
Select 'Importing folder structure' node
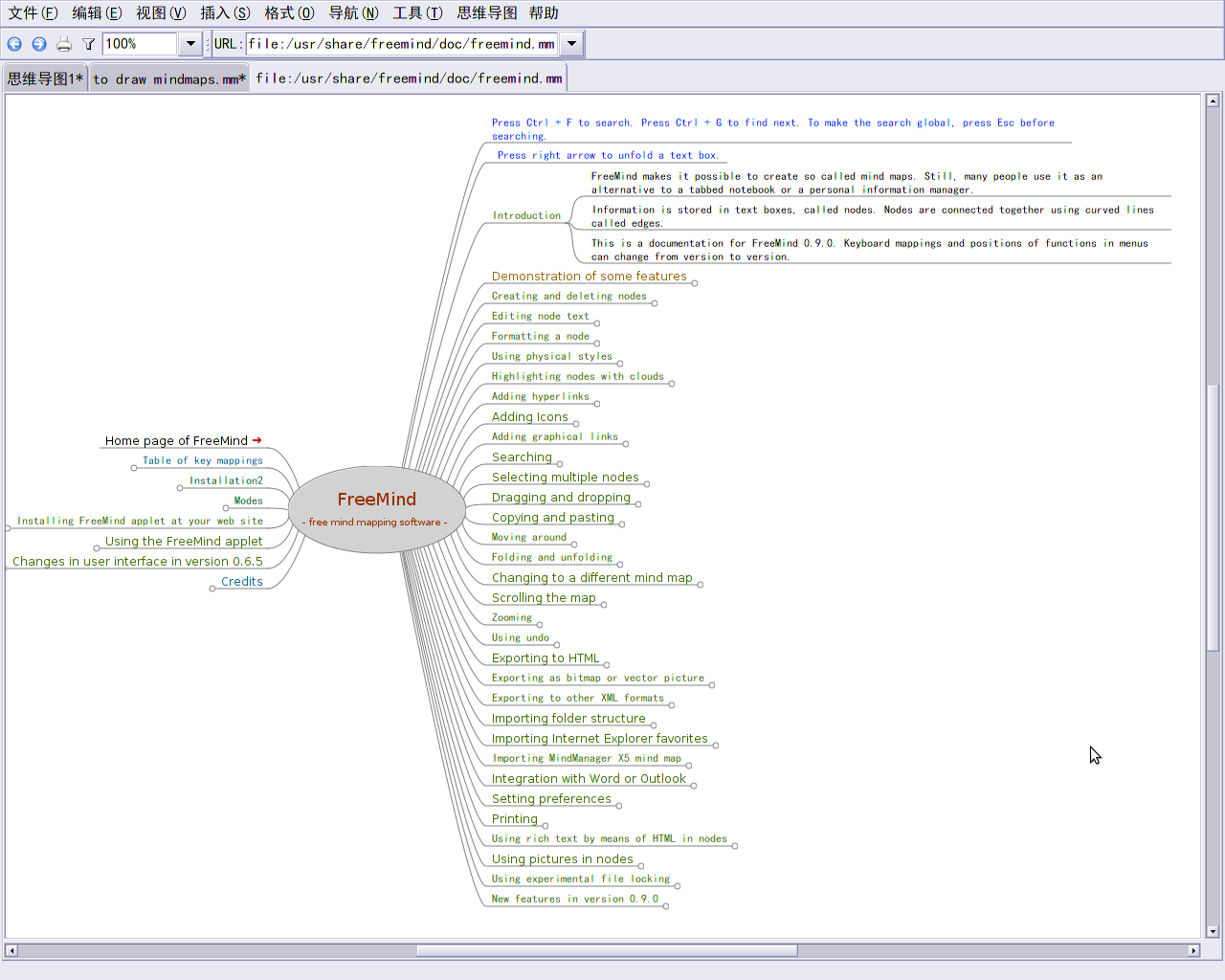pos(568,719)
